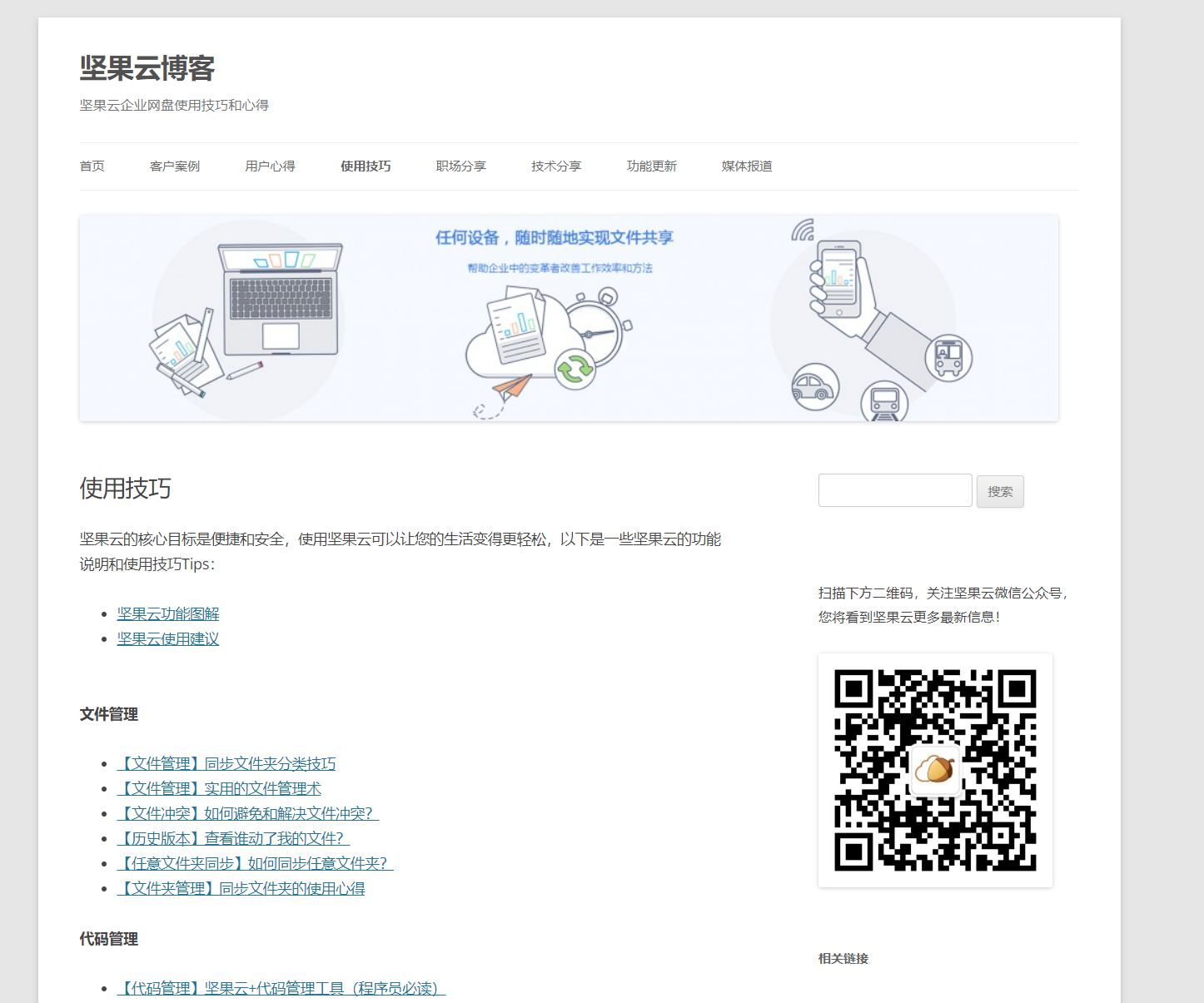Open the 技术分享 menu item
1204x1003 pixels.
[x=556, y=166]
